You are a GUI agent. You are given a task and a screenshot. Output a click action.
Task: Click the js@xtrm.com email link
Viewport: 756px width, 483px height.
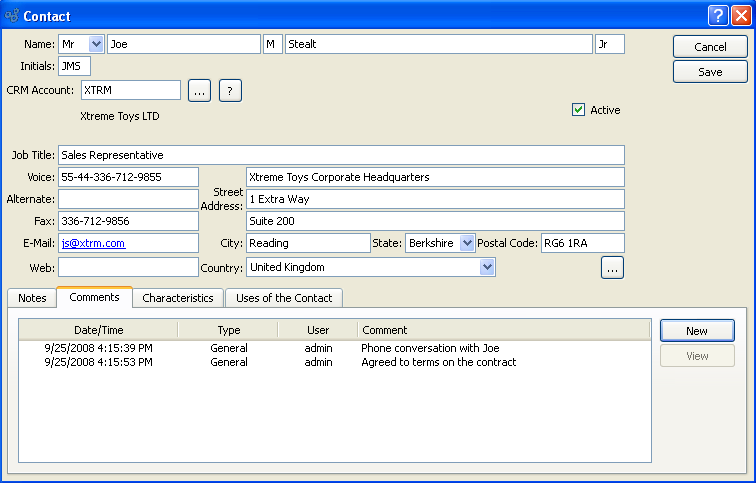point(93,243)
